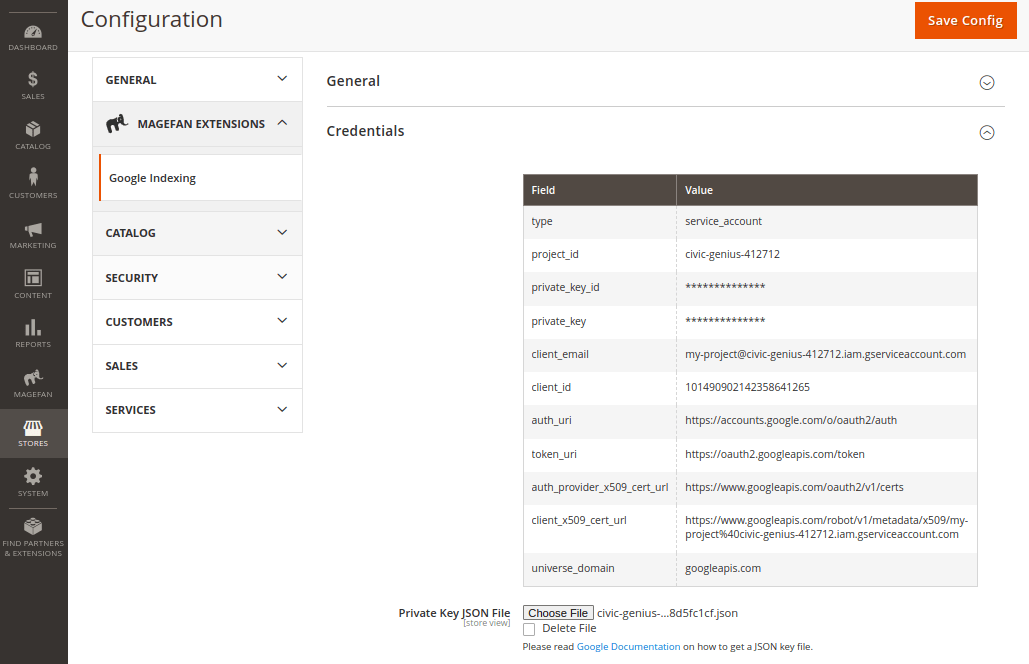Click the Delete File label text

point(569,628)
